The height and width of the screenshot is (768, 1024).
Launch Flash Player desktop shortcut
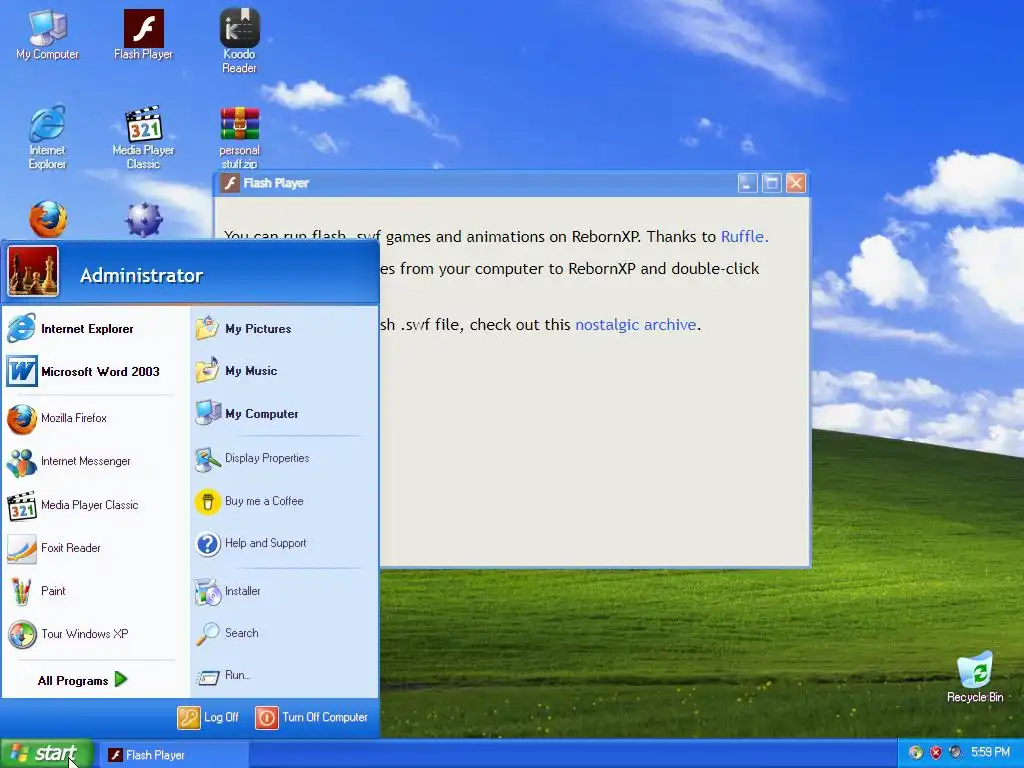tap(143, 36)
